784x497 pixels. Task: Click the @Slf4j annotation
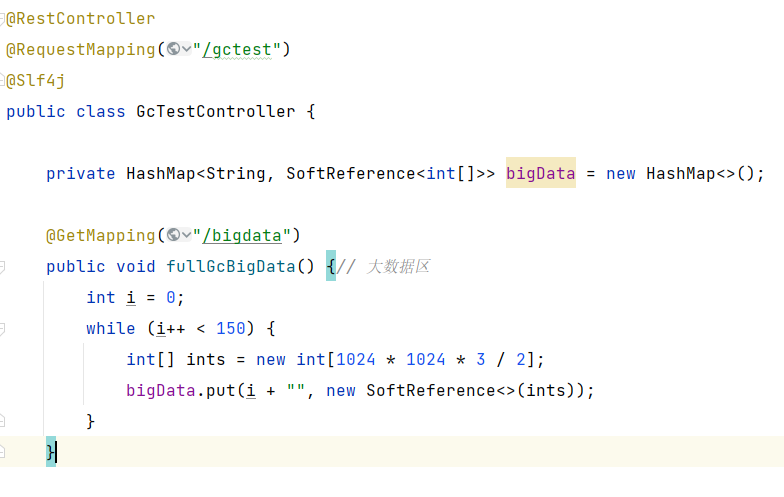point(36,80)
